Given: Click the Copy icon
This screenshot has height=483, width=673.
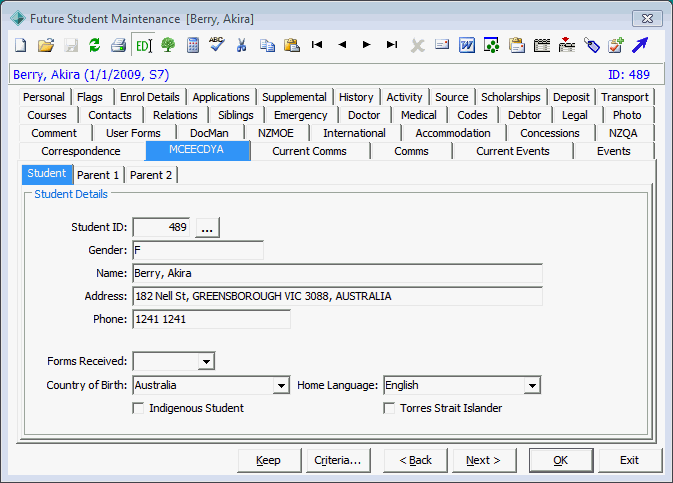Looking at the screenshot, I should (267, 45).
